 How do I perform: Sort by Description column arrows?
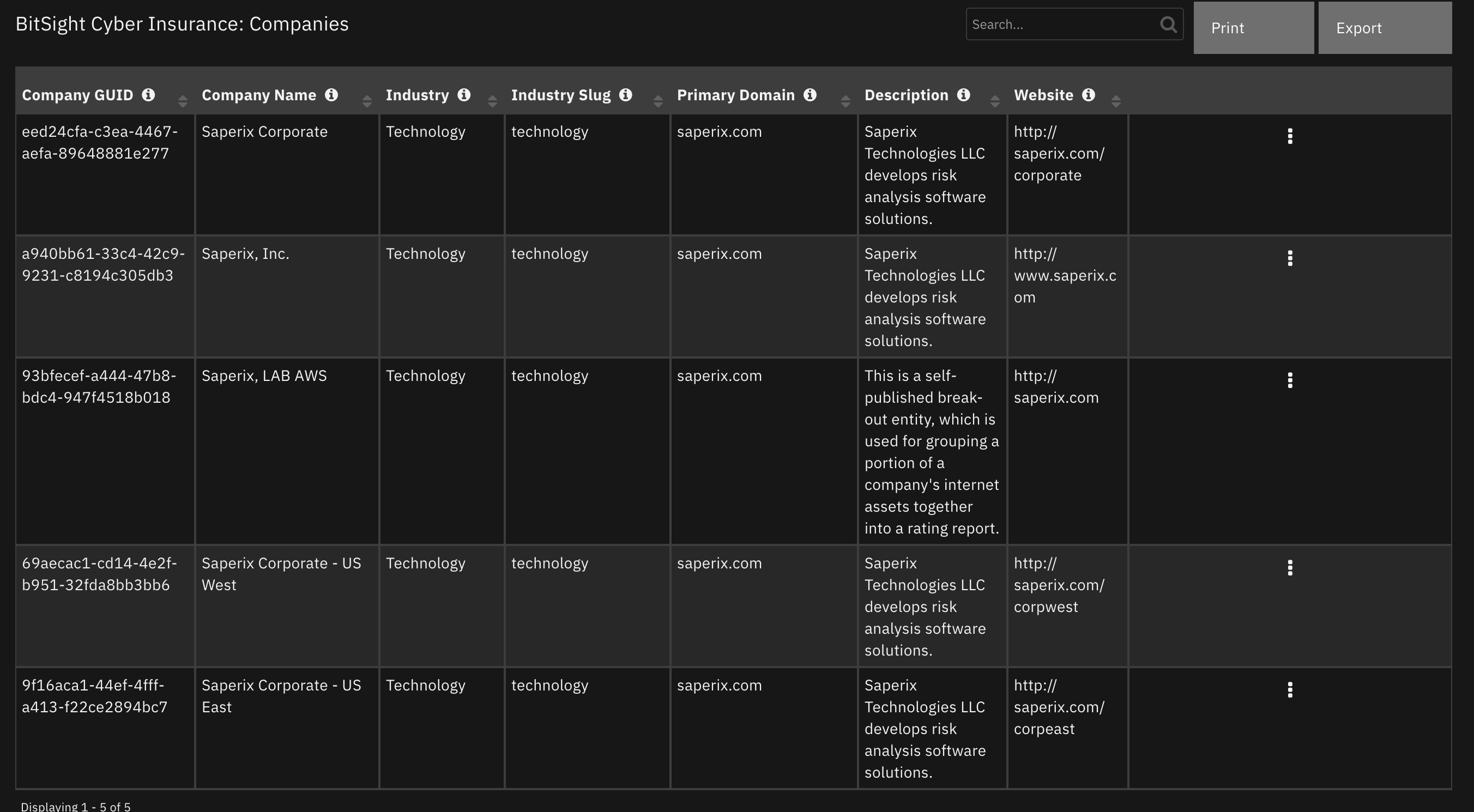tap(995, 101)
